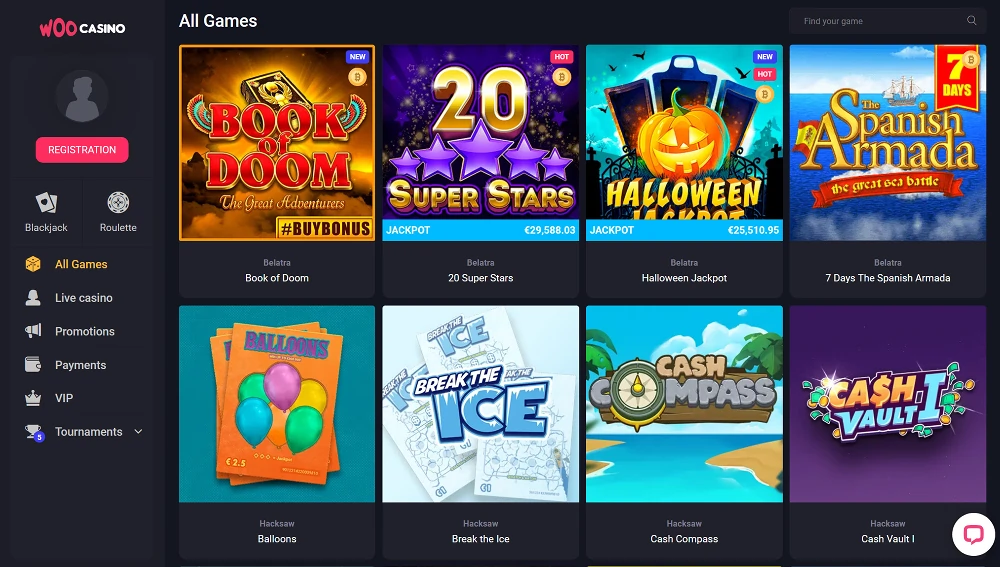Open the Blackjack cards icon
Image resolution: width=1000 pixels, height=567 pixels.
point(46,203)
